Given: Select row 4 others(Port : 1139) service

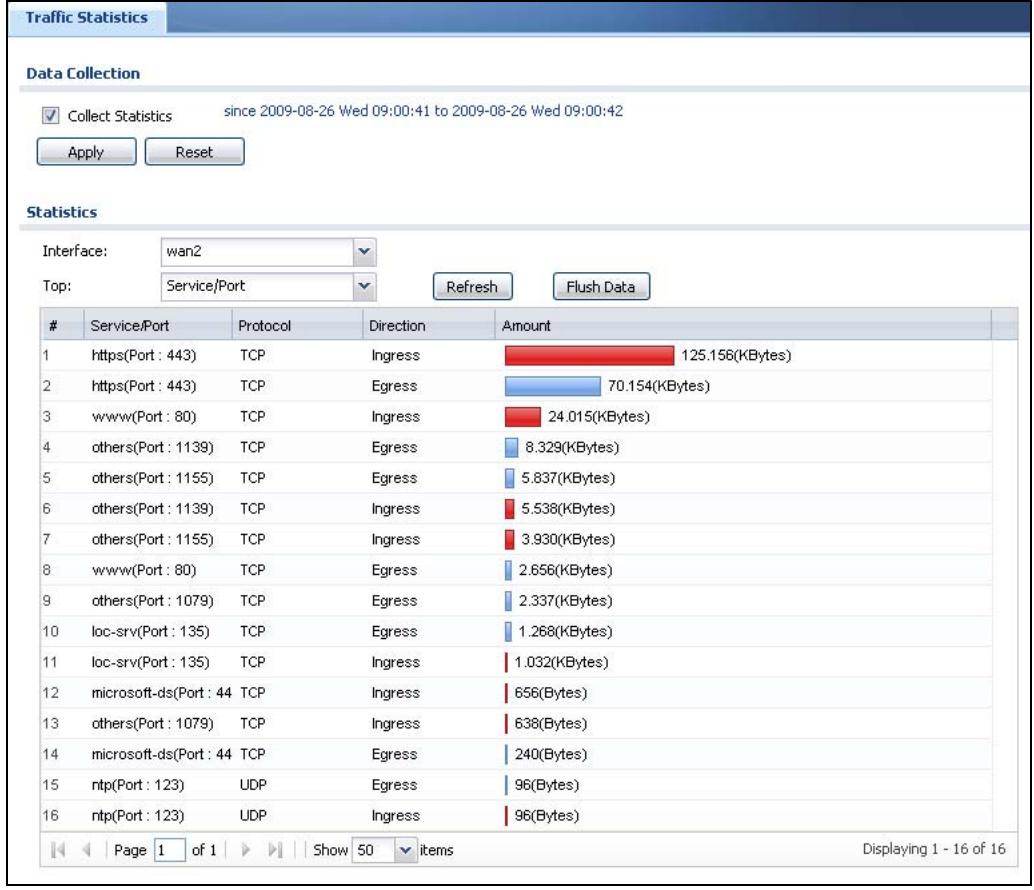Looking at the screenshot, I should 152,447.
